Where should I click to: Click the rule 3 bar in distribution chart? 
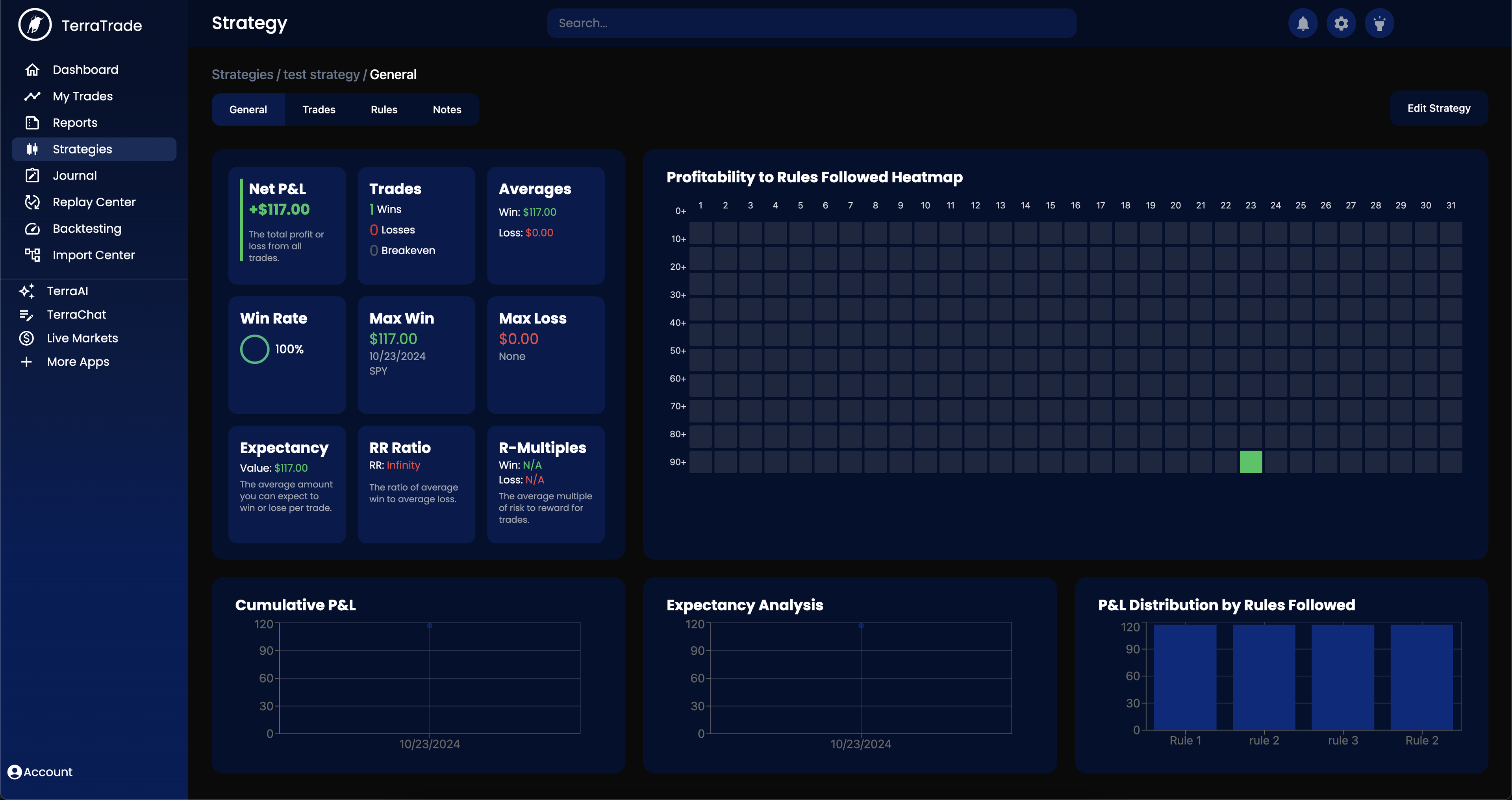(1343, 677)
